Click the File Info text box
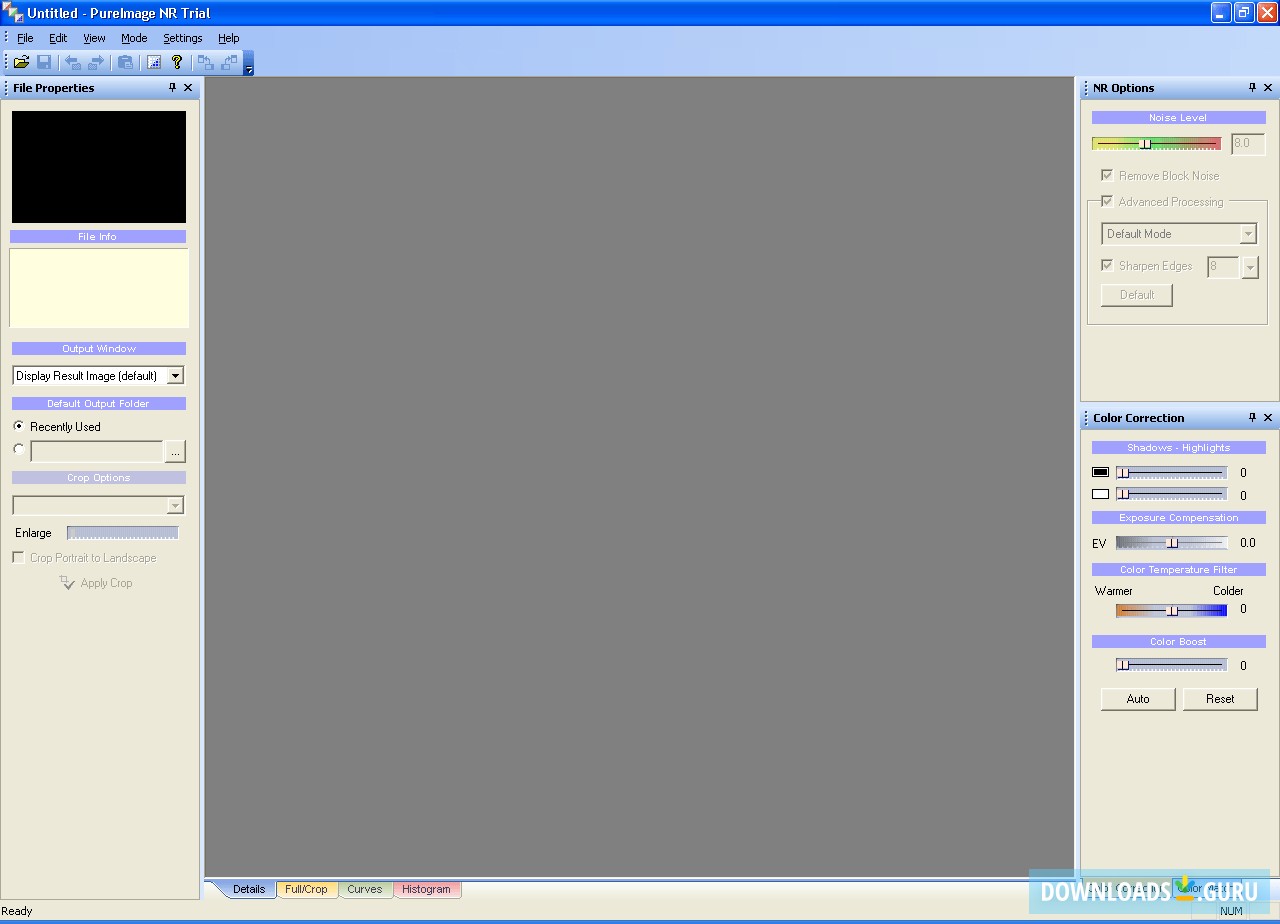Viewport: 1280px width, 924px height. click(x=99, y=288)
